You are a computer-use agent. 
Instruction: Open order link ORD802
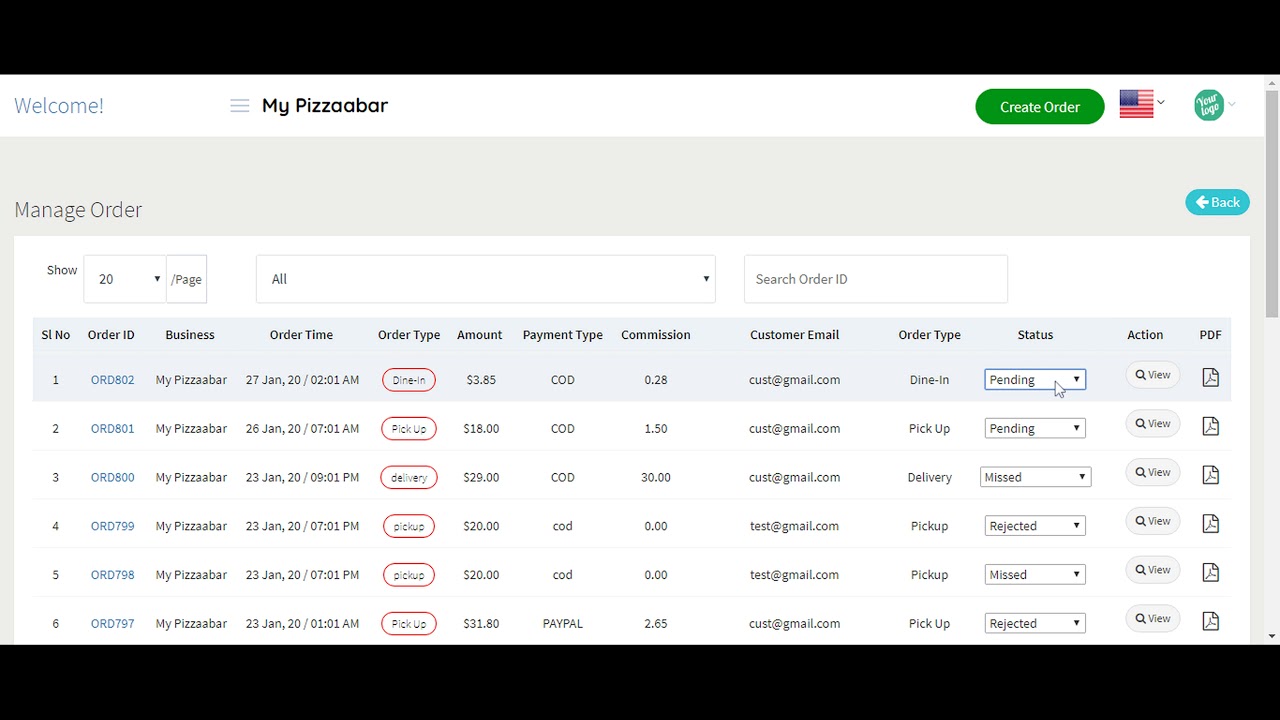tap(112, 380)
